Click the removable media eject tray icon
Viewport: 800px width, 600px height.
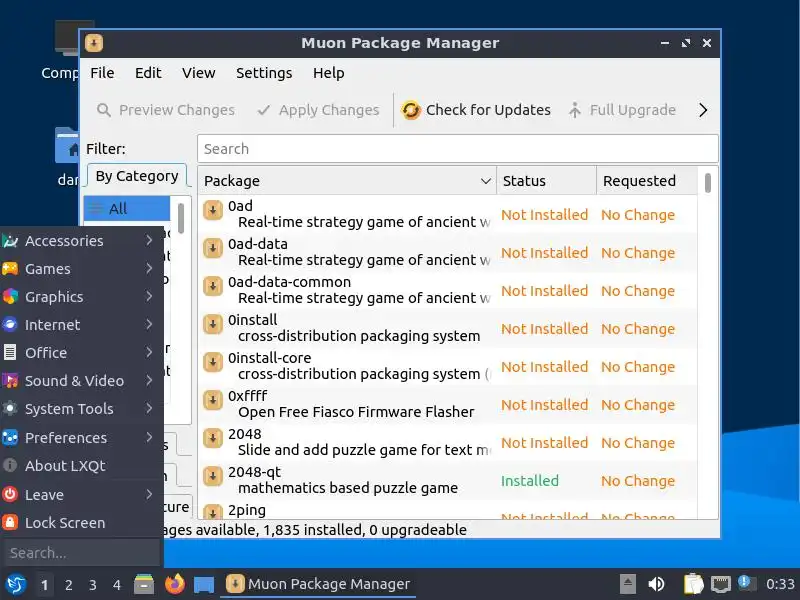[628, 584]
